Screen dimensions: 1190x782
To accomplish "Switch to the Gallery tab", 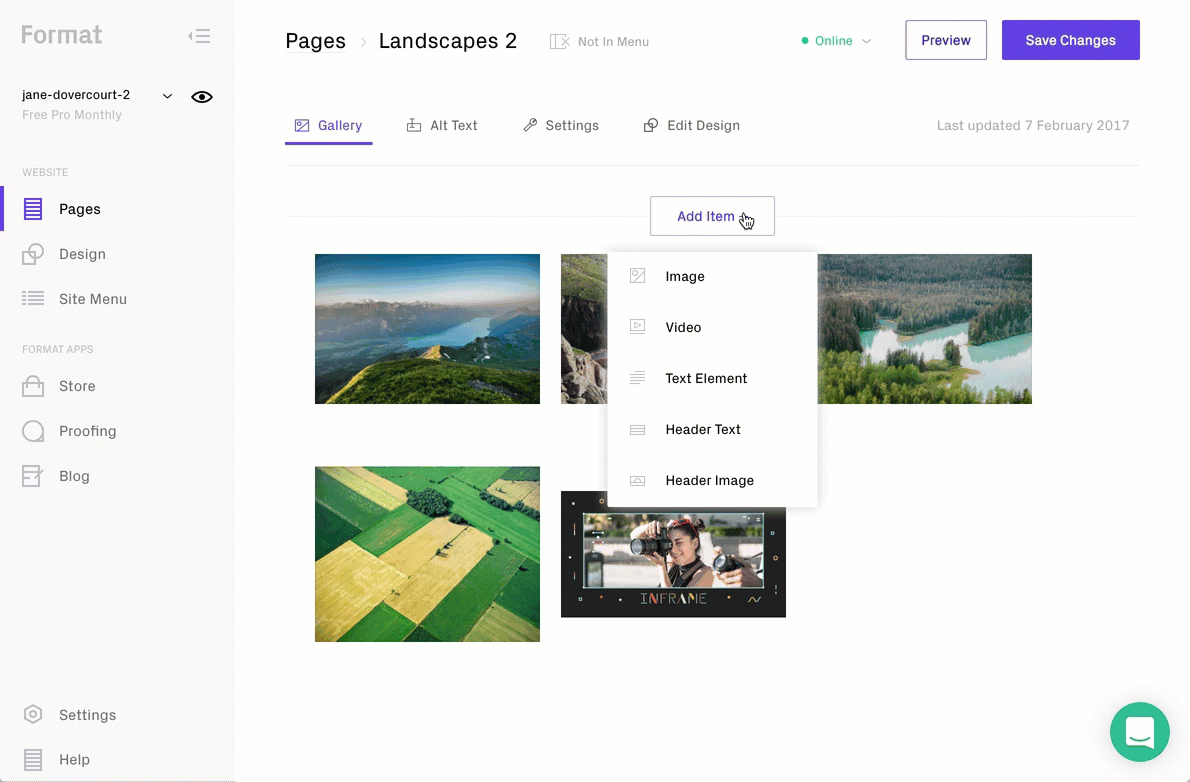I will [329, 126].
